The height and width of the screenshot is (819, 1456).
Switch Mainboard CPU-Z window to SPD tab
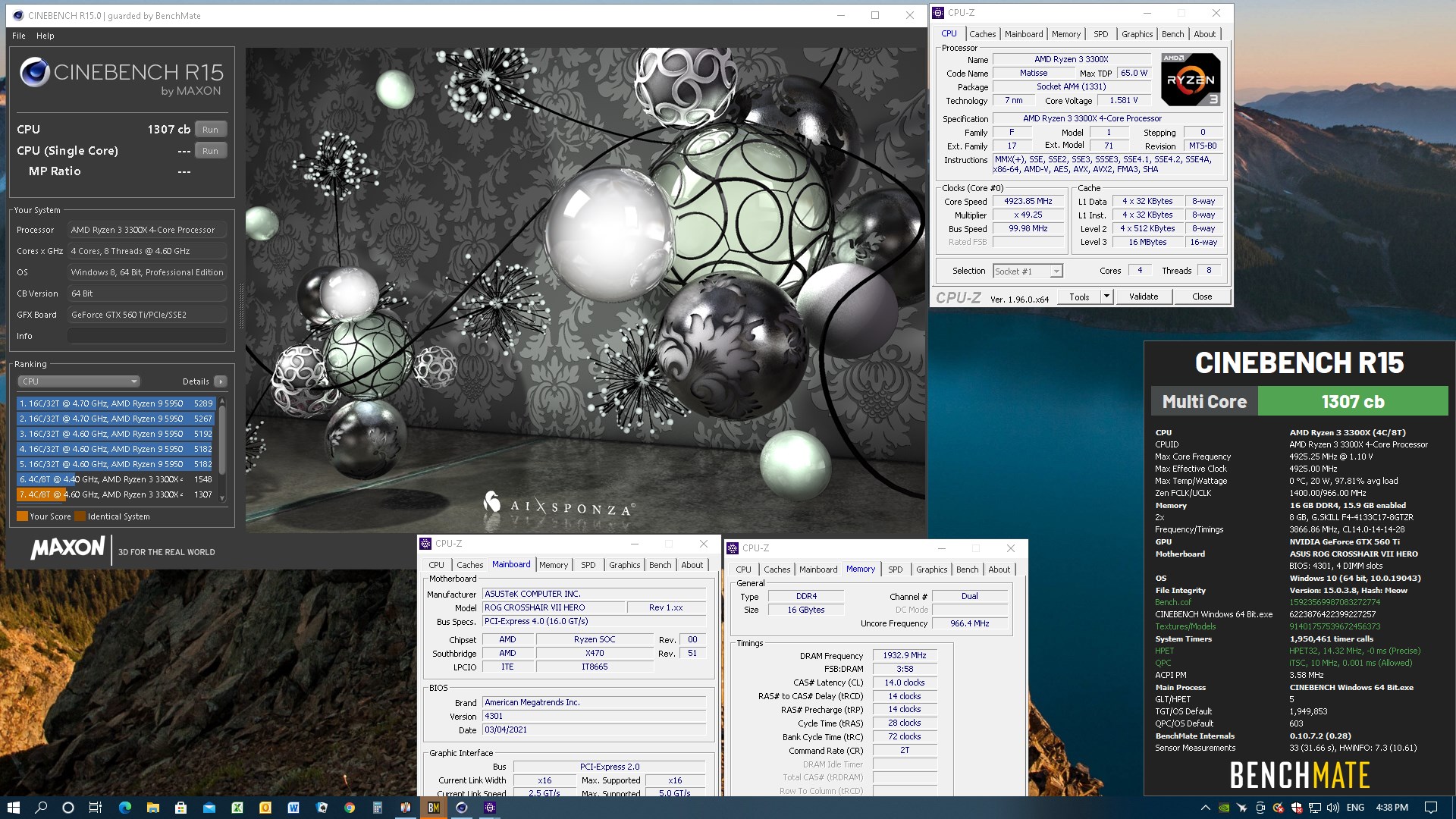click(588, 565)
